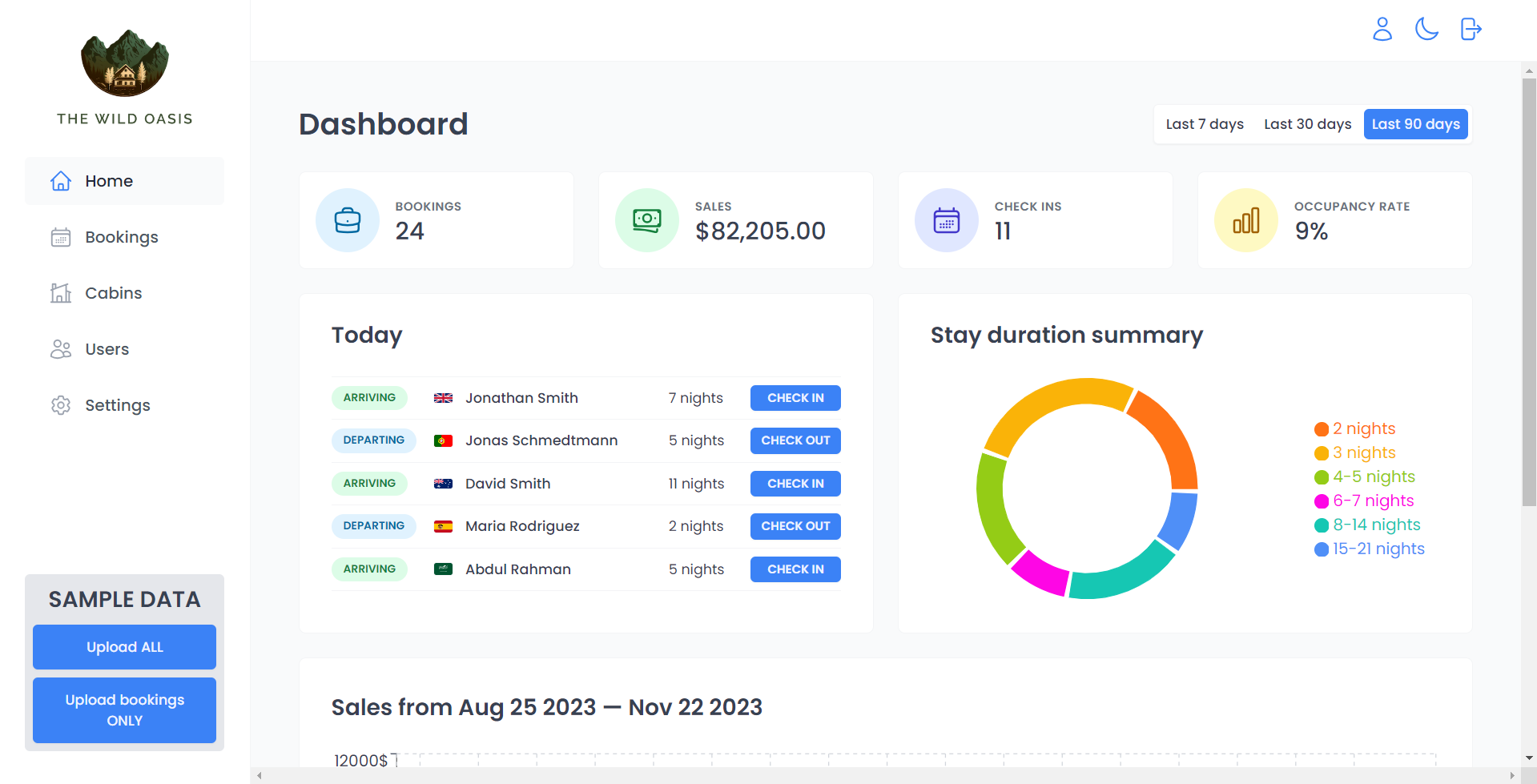
Task: Click the Bookings calendar icon in sidebar
Action: click(61, 237)
